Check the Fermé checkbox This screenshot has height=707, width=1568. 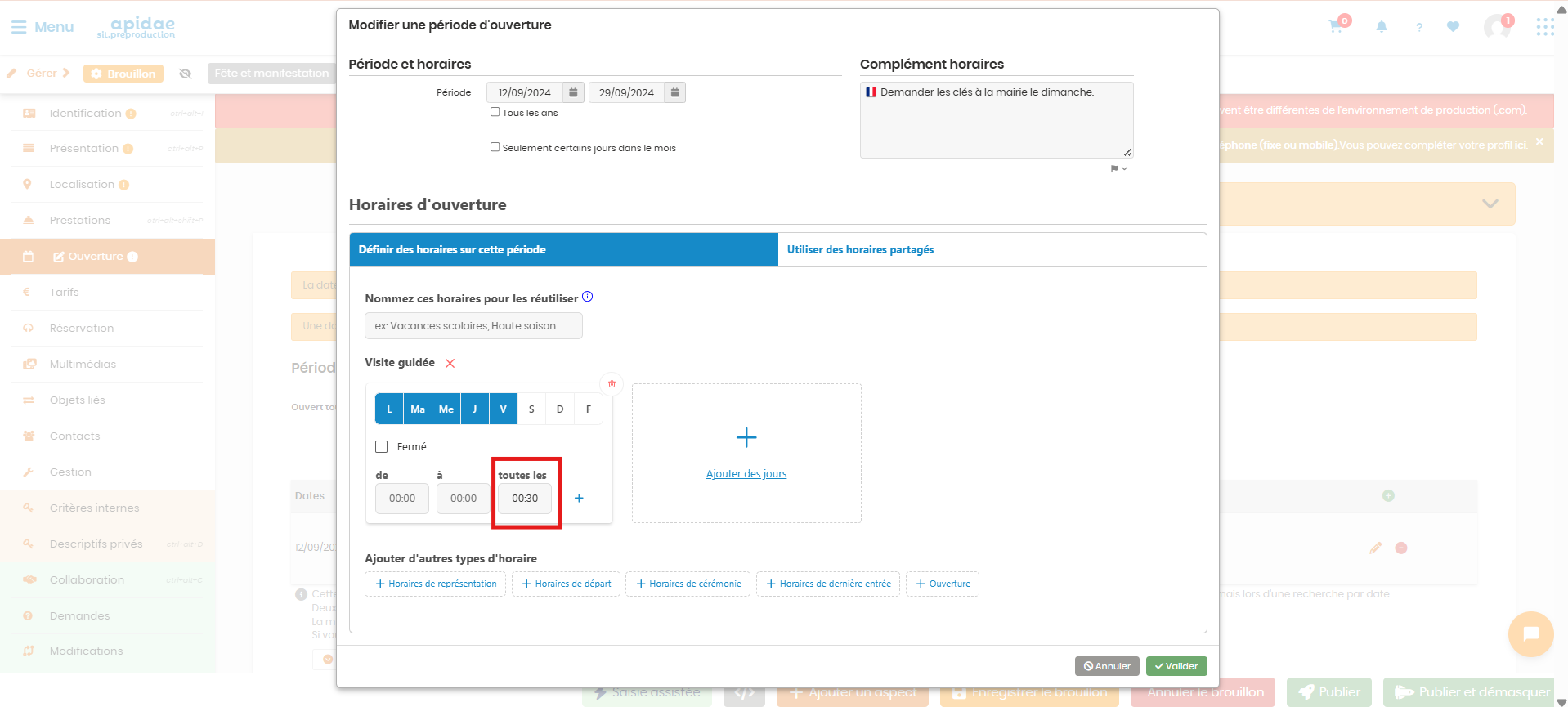[381, 446]
